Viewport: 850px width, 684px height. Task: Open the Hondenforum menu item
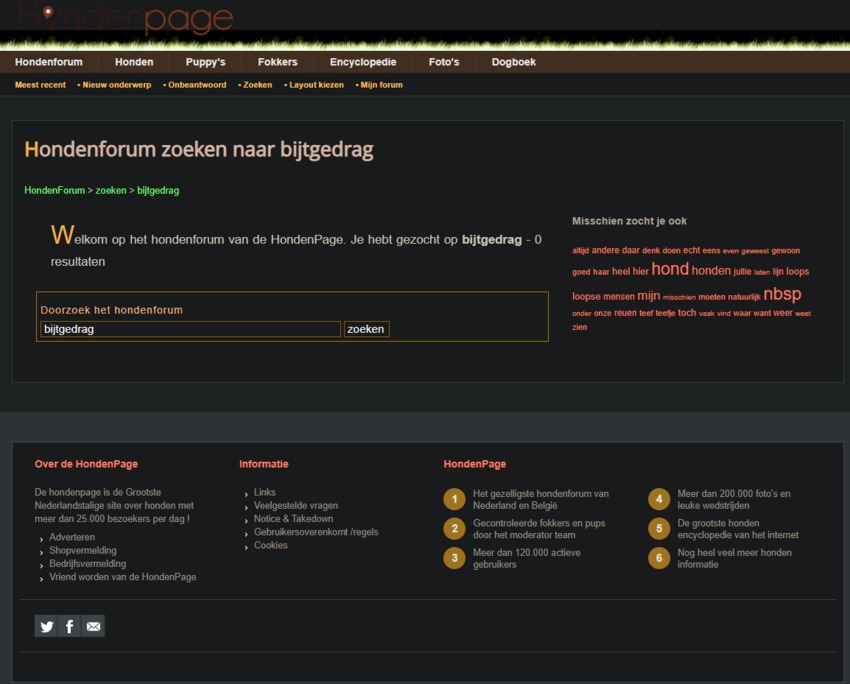(49, 62)
